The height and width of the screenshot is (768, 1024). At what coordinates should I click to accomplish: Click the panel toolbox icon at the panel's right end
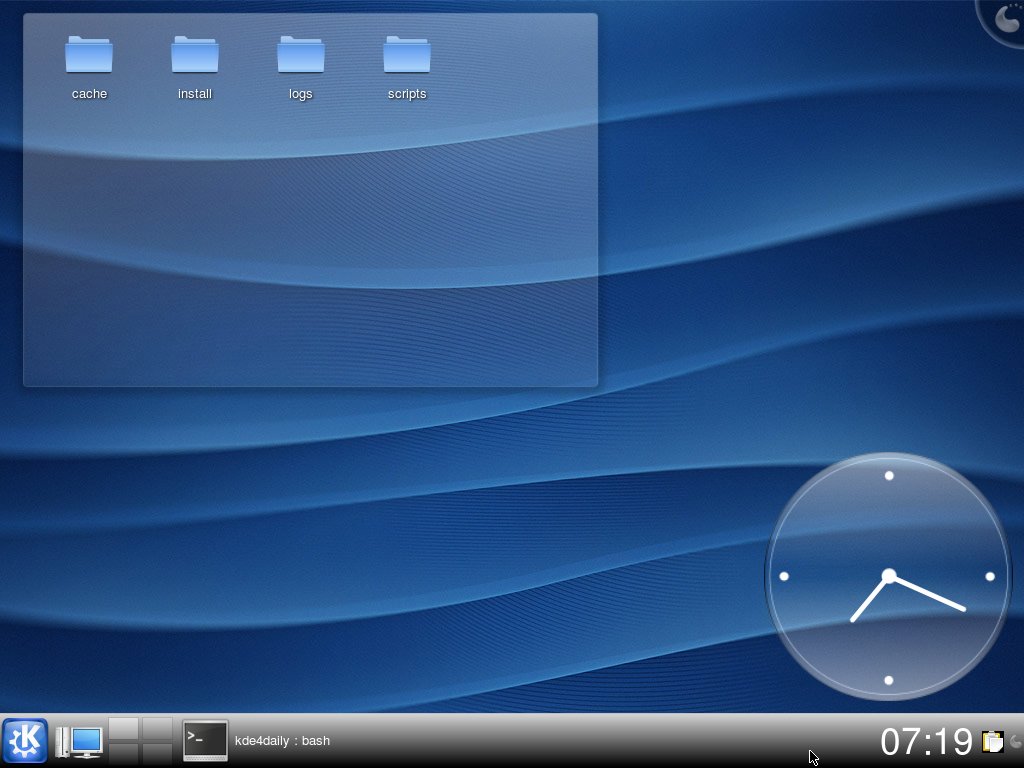click(x=1016, y=741)
